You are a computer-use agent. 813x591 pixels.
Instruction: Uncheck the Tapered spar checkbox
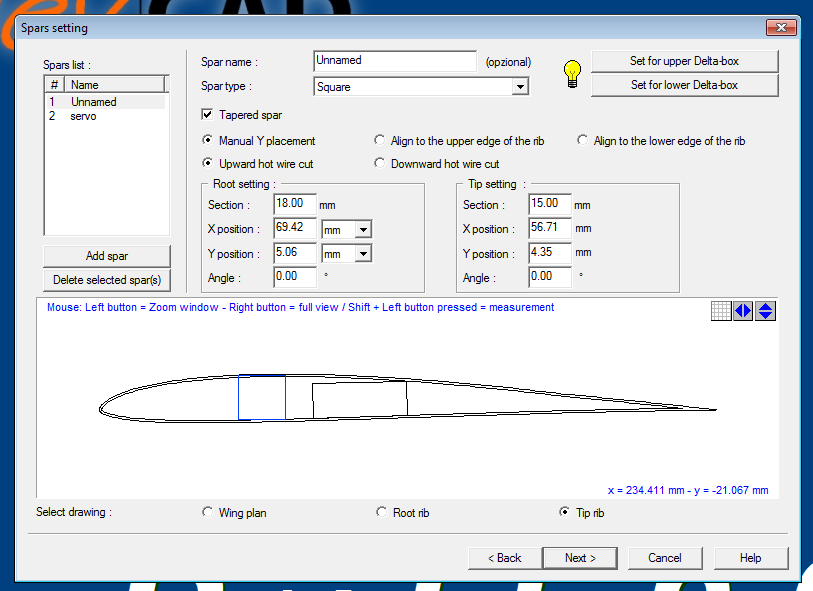208,115
